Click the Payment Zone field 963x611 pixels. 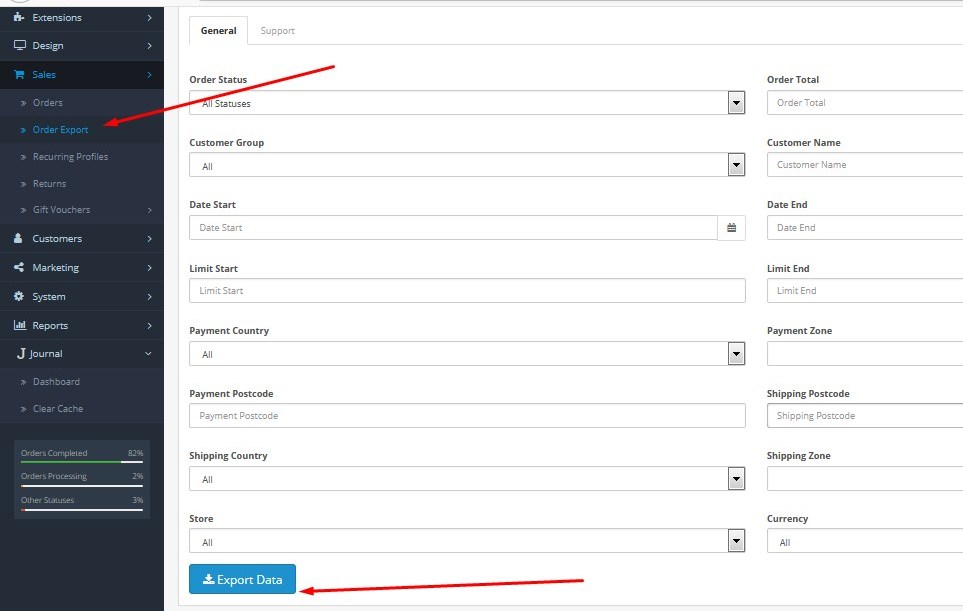(x=865, y=354)
